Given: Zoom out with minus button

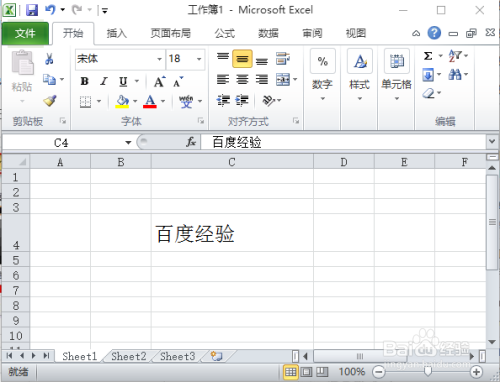Looking at the screenshot, I should [x=379, y=371].
